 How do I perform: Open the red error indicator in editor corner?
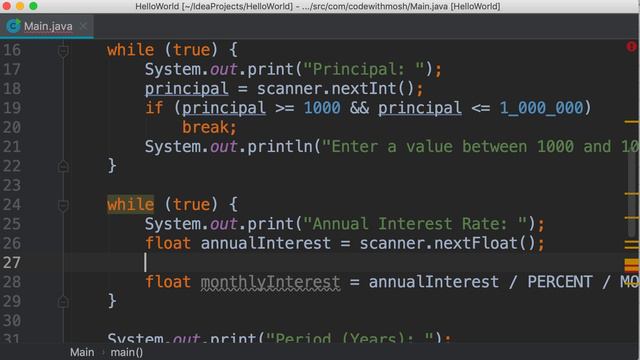coord(631,47)
